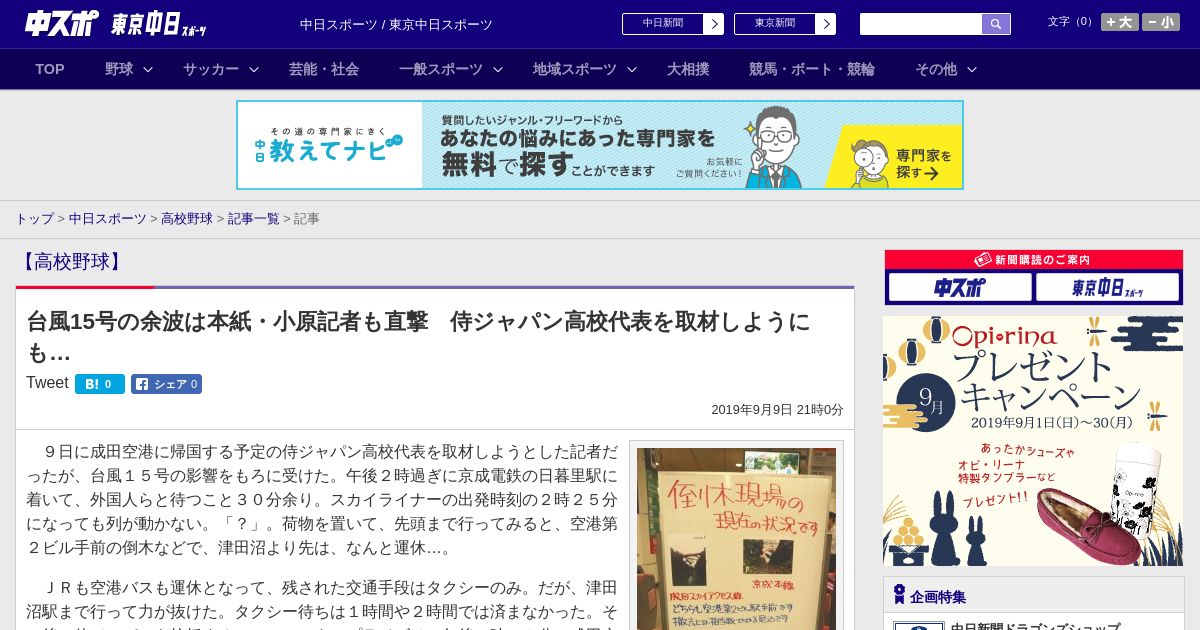The width and height of the screenshot is (1200, 630).
Task: Expand the 野球 dropdown chevron
Action: [x=148, y=69]
